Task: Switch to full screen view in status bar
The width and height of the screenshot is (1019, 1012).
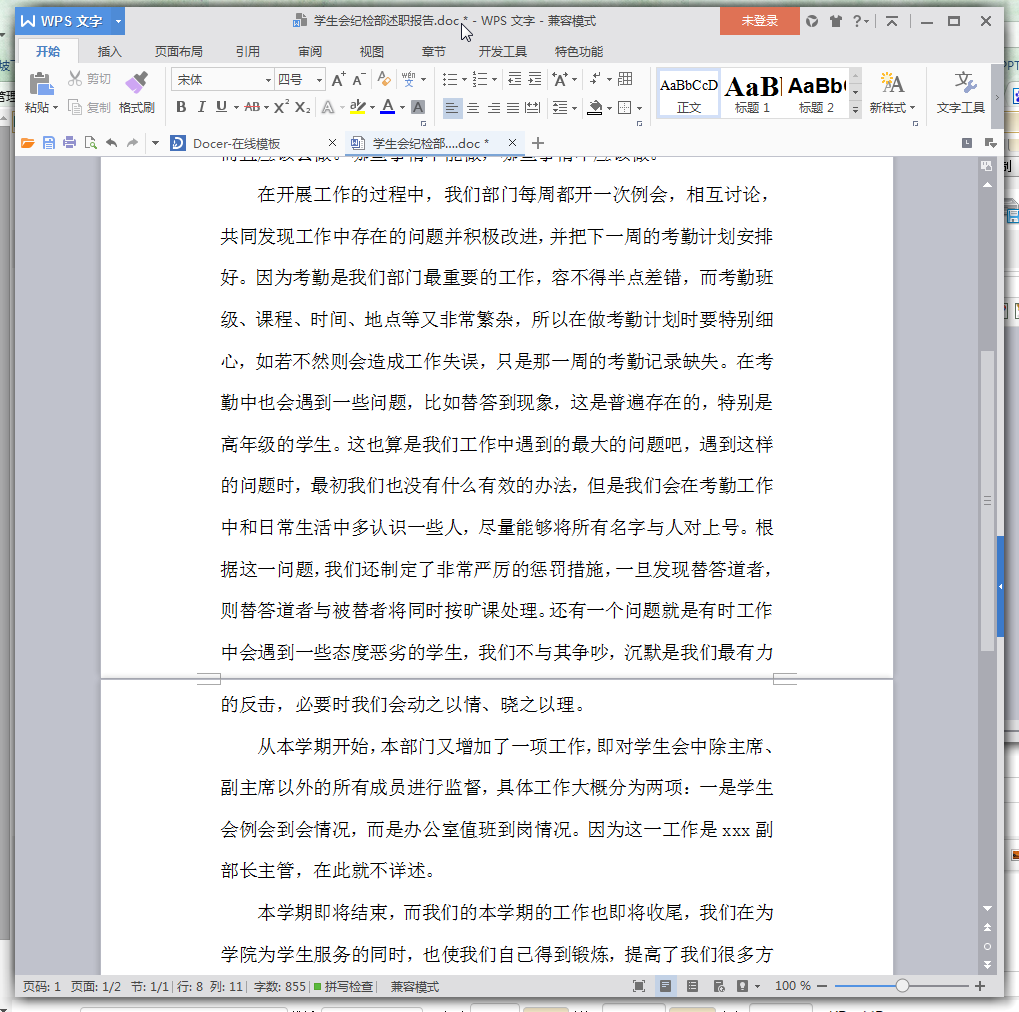Action: point(639,986)
